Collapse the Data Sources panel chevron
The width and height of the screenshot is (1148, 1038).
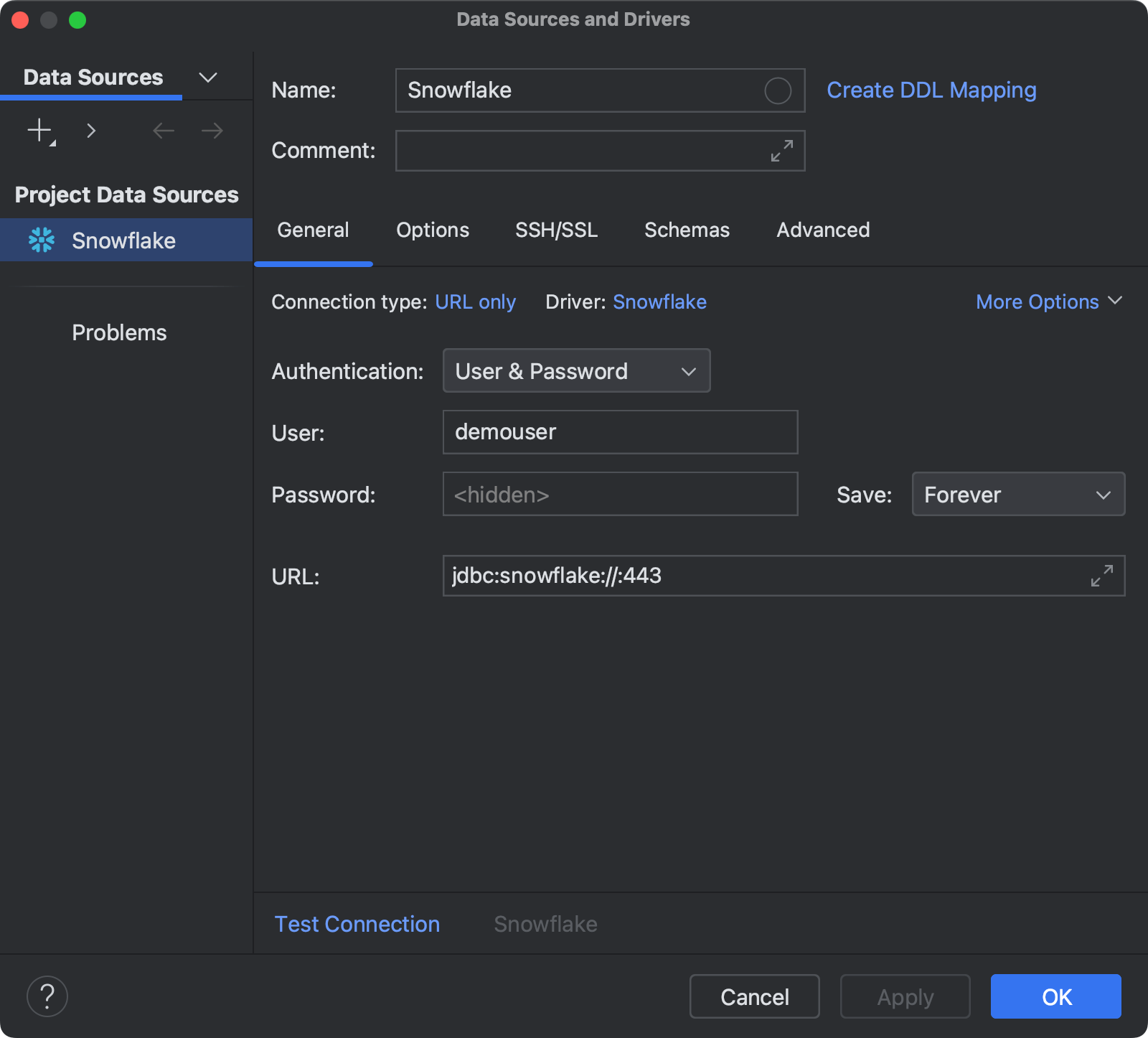(207, 77)
